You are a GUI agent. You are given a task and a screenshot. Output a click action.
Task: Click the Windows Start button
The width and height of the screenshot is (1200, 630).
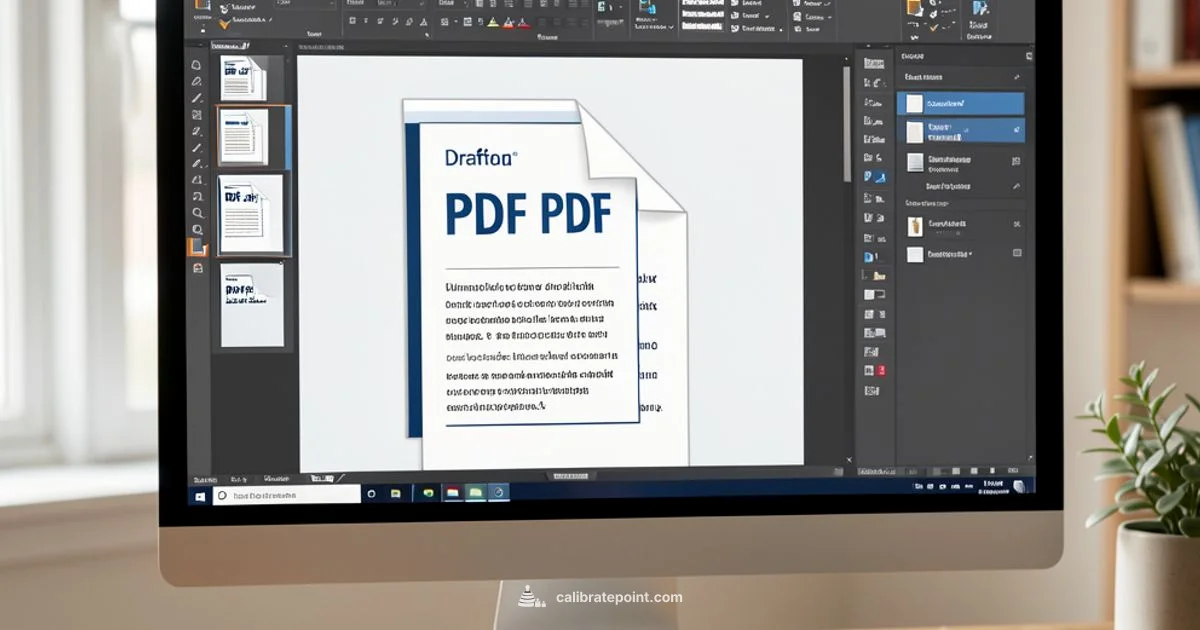[x=200, y=494]
